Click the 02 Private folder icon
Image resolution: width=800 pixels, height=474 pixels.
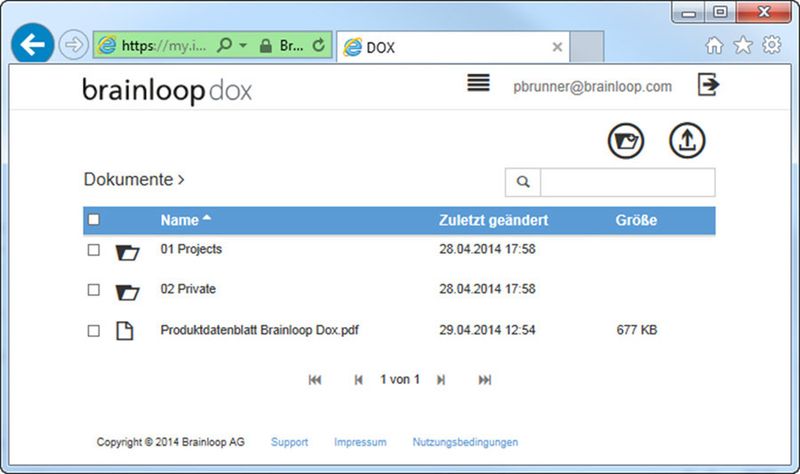128,292
